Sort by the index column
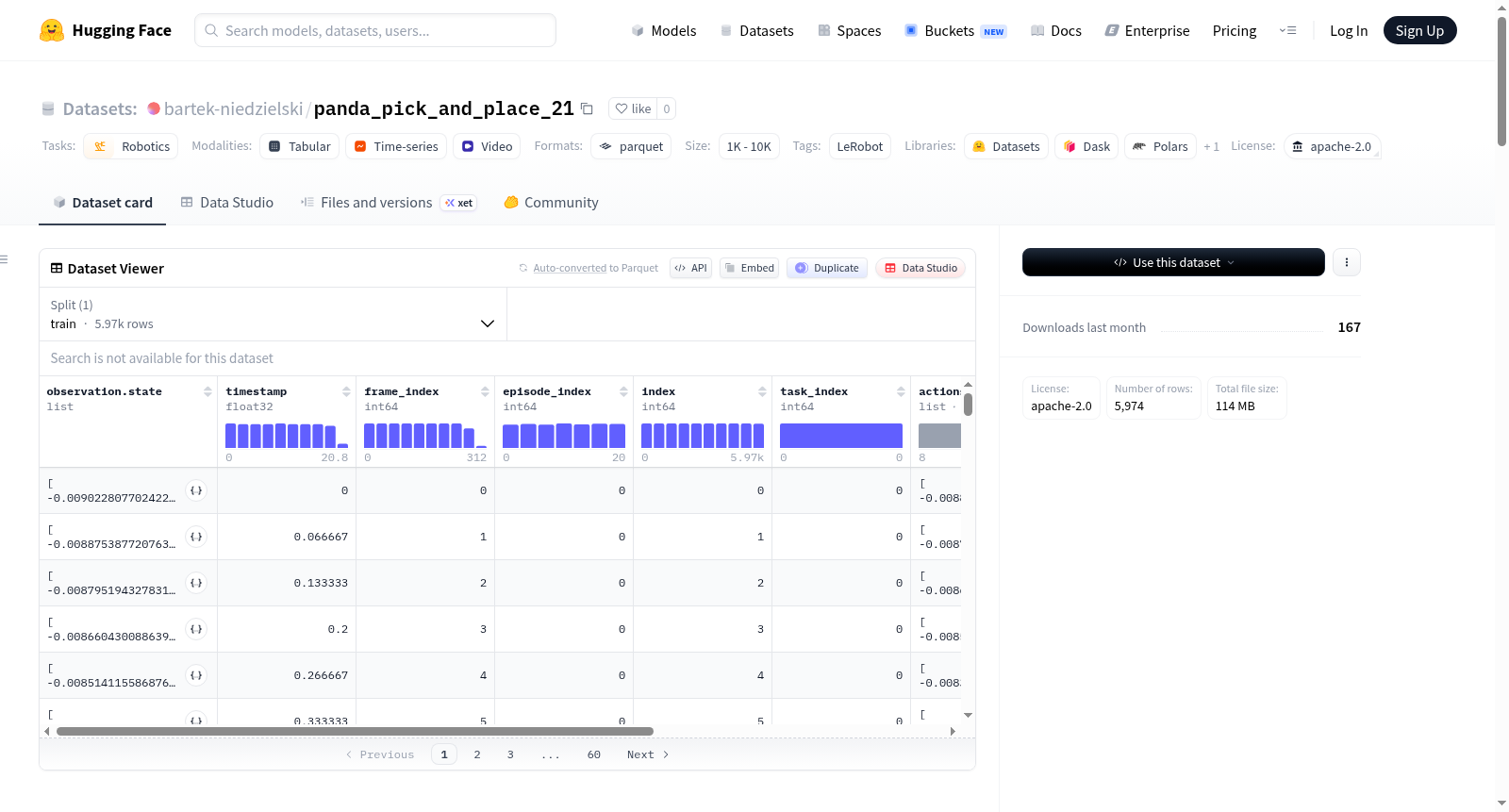 tap(762, 391)
